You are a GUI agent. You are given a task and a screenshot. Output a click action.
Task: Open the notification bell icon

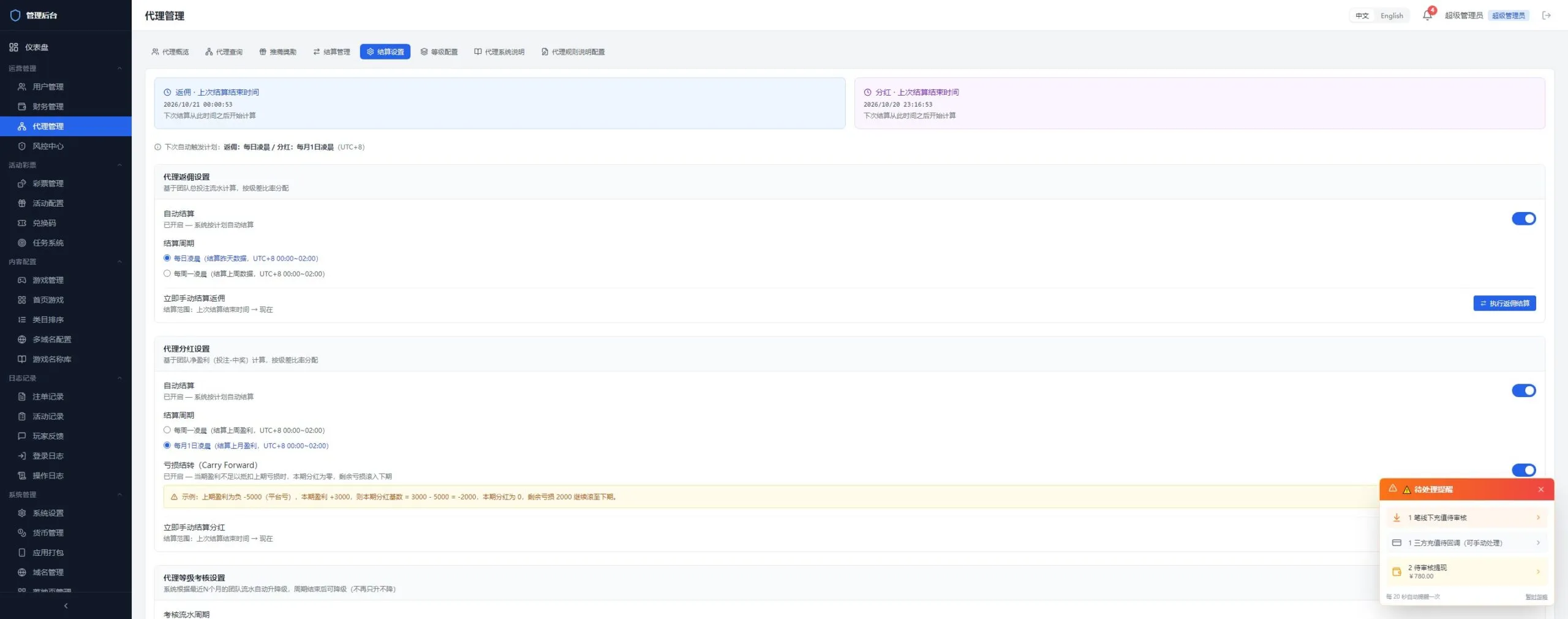pyautogui.click(x=1427, y=15)
